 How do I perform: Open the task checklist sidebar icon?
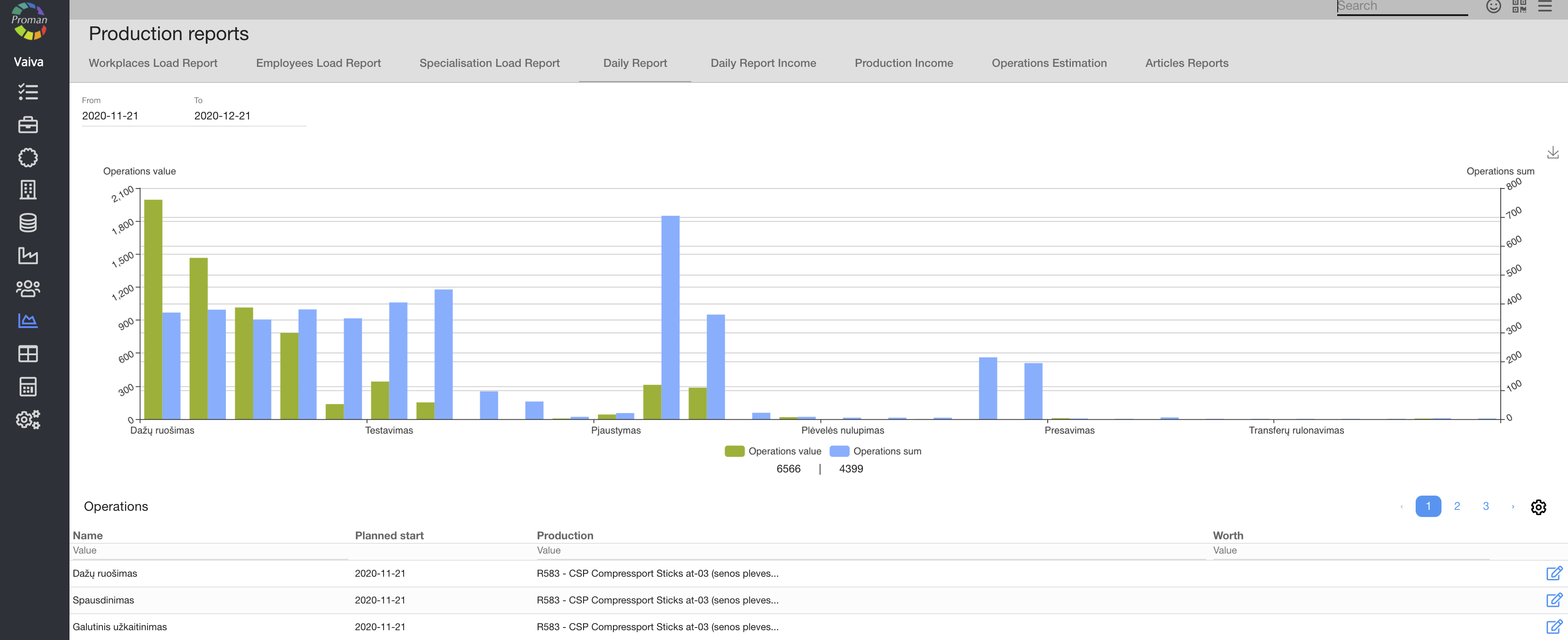tap(28, 92)
